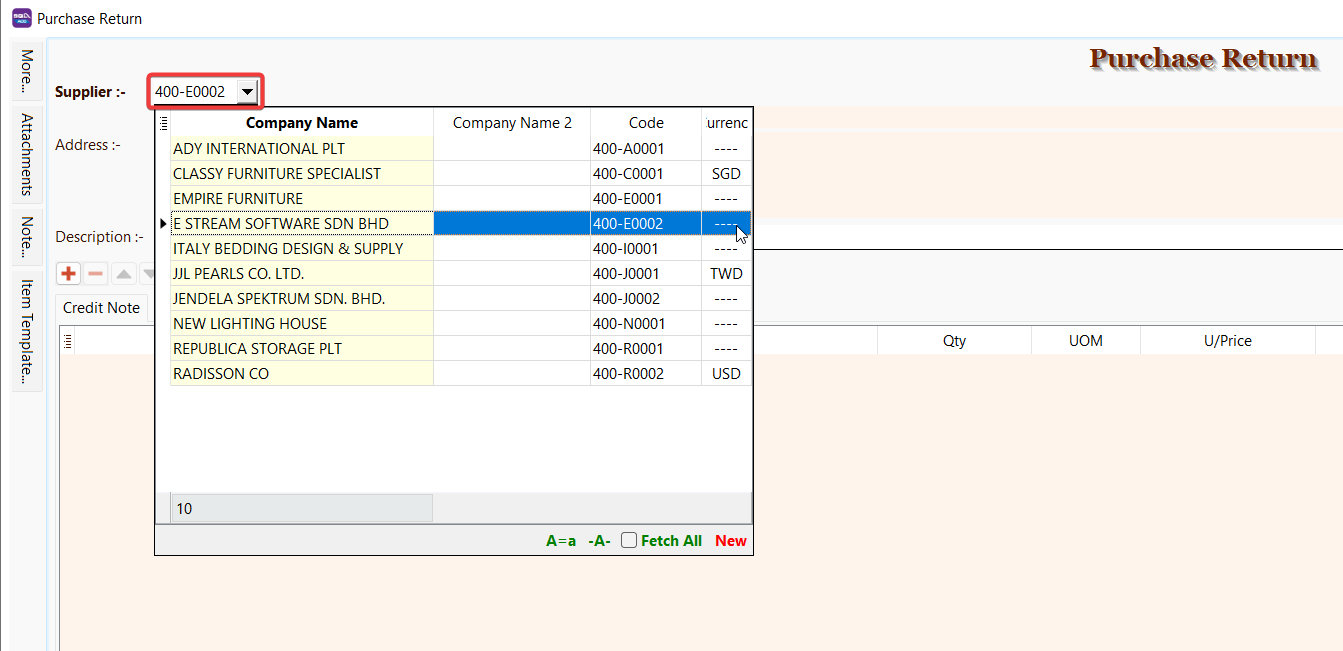This screenshot has height=651, width=1343.
Task: Collapse the Supplier dropdown arrow
Action: coord(247,92)
